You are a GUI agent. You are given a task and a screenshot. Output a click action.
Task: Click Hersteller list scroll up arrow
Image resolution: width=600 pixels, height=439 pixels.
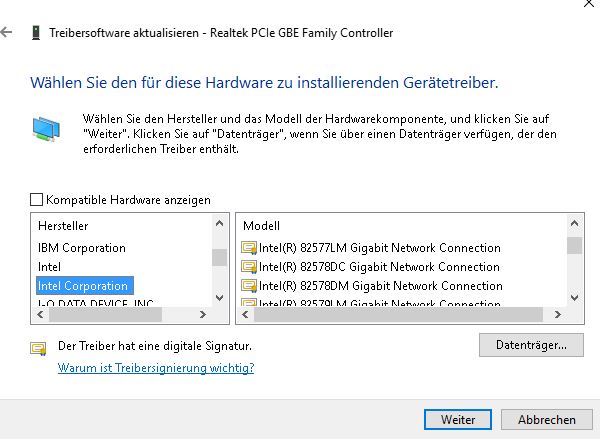point(219,223)
